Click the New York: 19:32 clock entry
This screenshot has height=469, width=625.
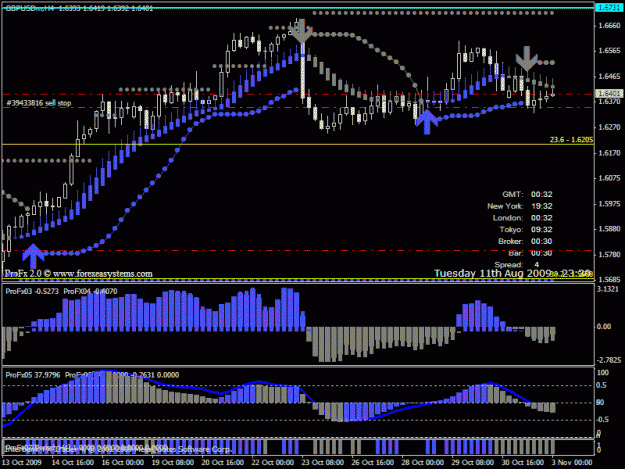point(520,206)
